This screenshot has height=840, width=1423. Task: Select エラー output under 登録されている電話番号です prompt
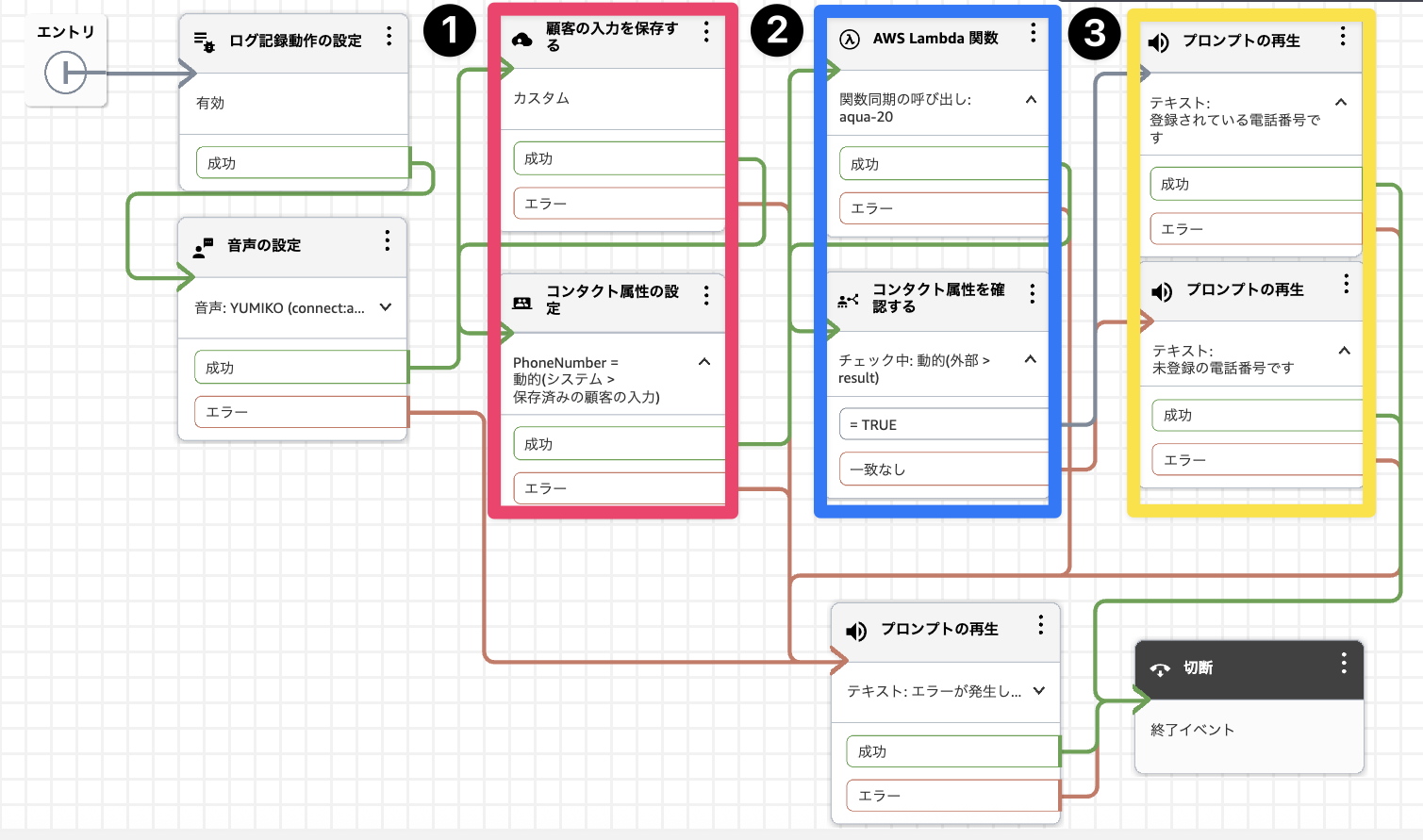(x=1256, y=229)
